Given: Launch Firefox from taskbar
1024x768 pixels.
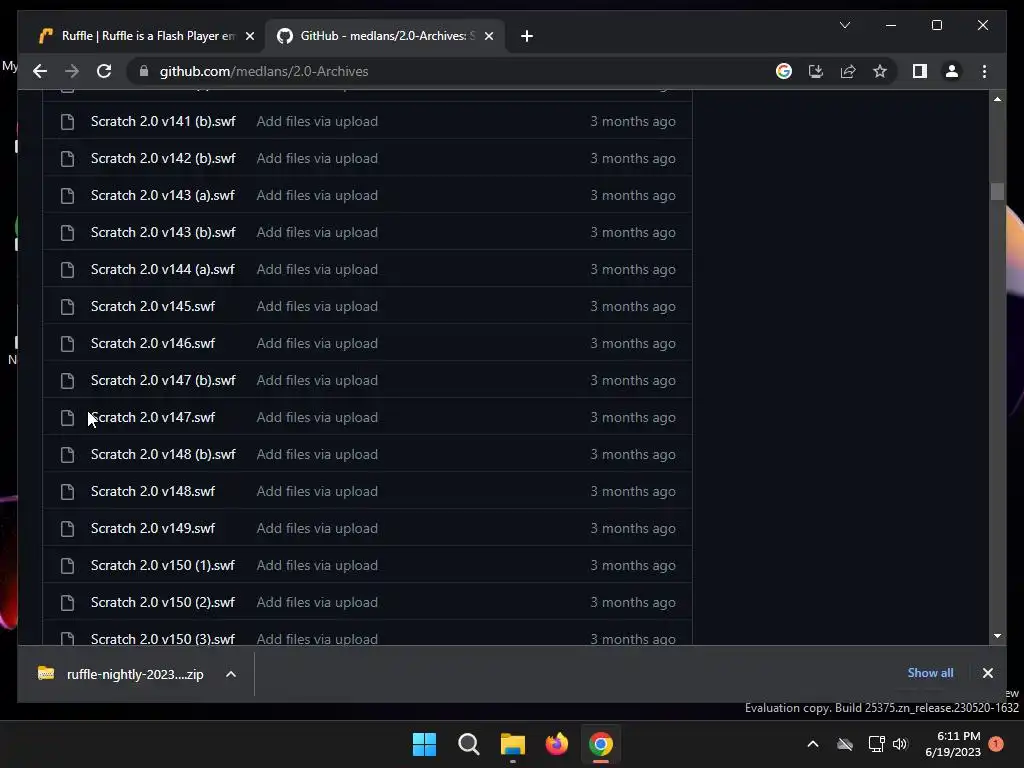Looking at the screenshot, I should 556,744.
